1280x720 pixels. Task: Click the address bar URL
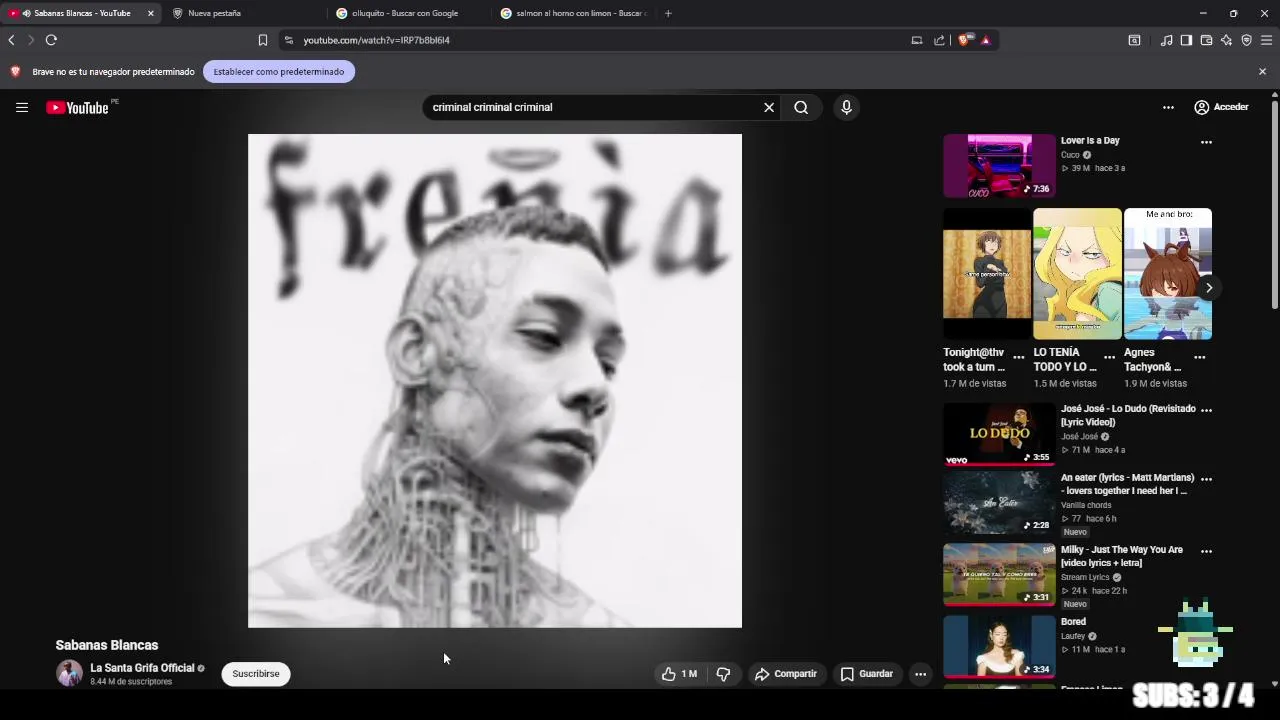point(376,40)
